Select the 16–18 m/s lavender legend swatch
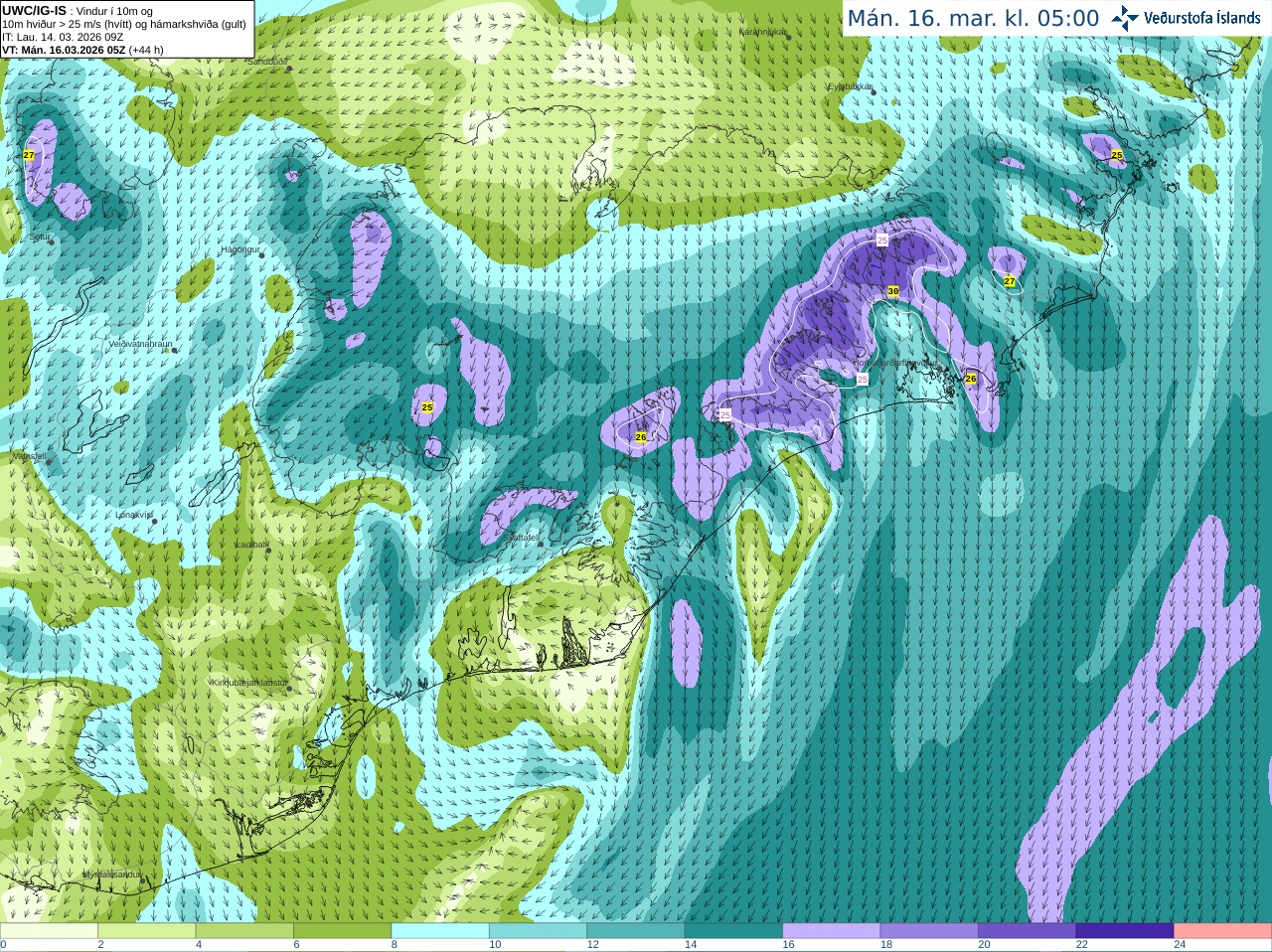The image size is (1272, 952). (x=832, y=930)
